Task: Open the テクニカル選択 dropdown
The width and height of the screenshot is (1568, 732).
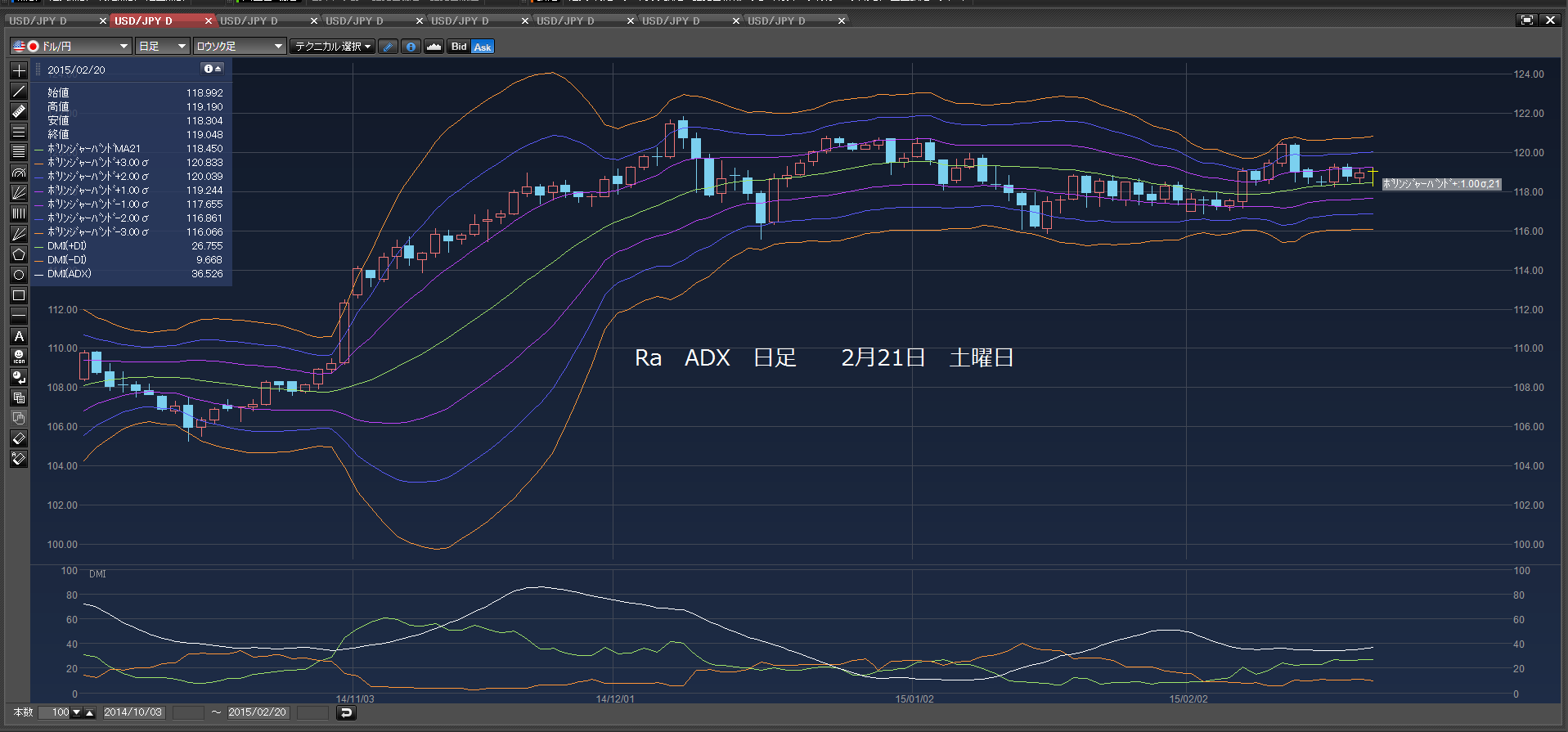Action: (333, 47)
